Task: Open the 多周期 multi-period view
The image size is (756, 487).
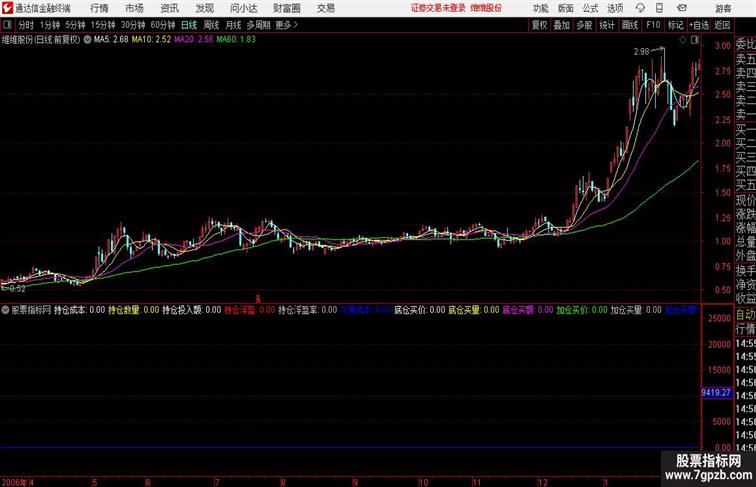Action: point(258,25)
